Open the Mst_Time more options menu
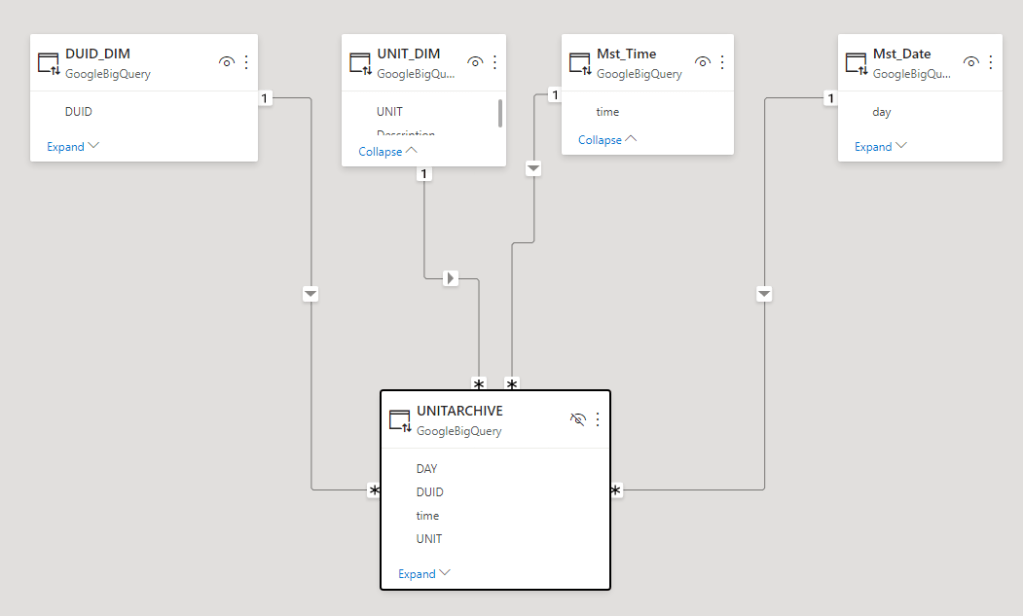This screenshot has width=1023, height=616. (722, 62)
